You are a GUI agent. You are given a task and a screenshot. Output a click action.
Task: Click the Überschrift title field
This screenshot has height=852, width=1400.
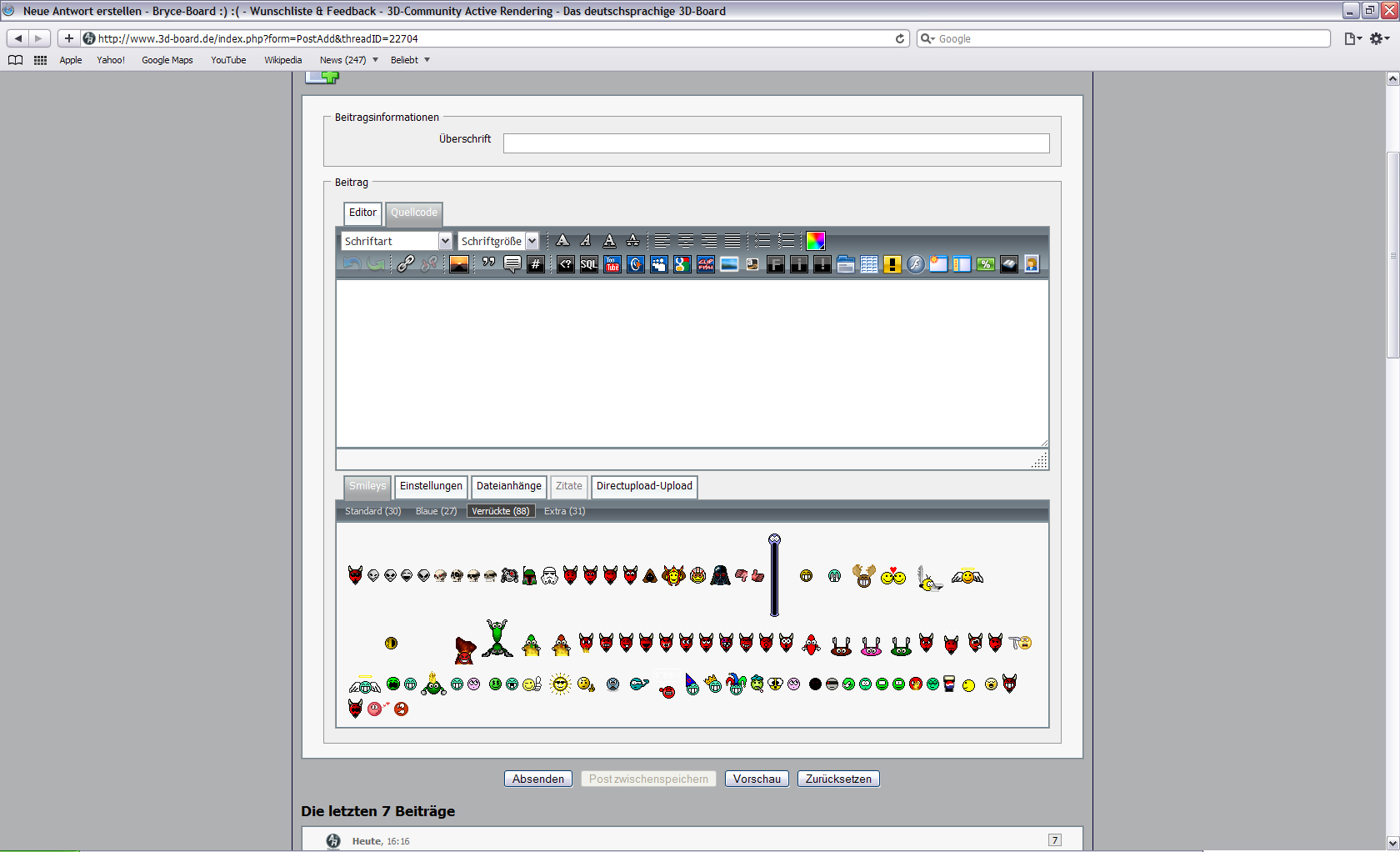[x=777, y=143]
